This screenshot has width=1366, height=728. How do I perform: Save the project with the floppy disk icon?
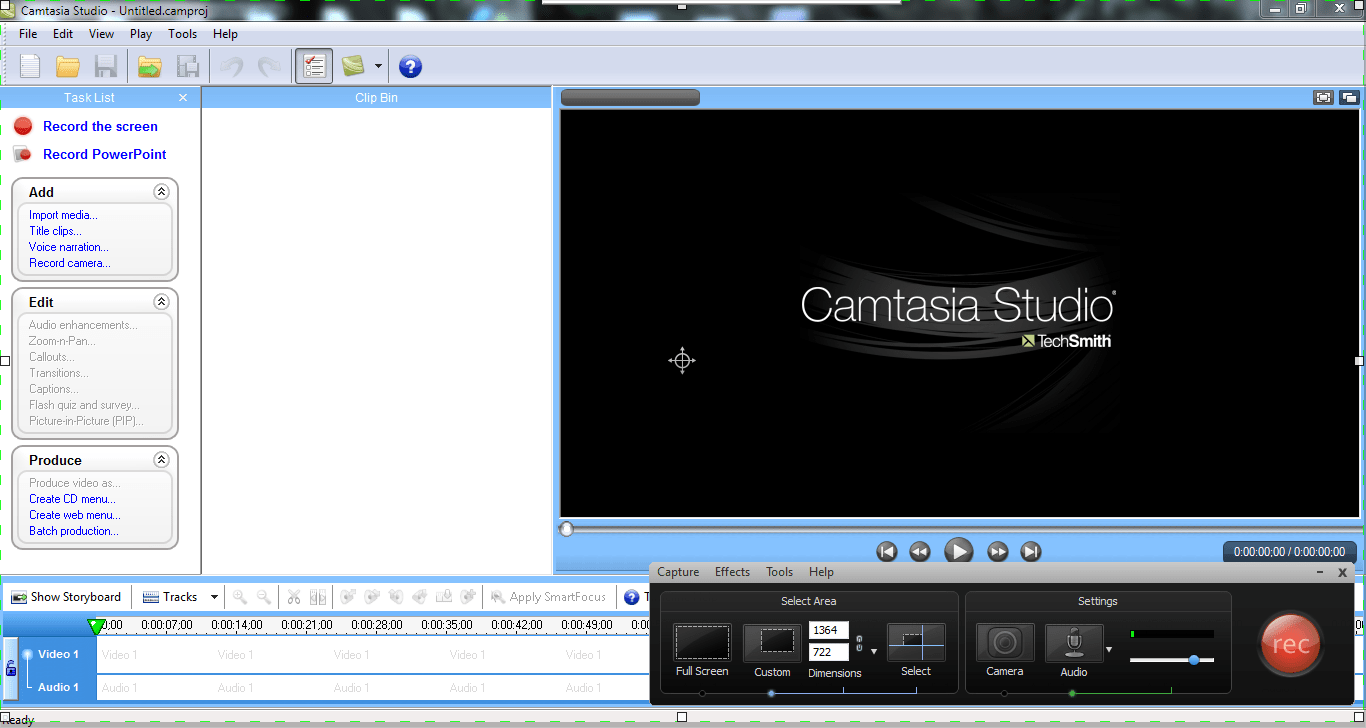(x=105, y=67)
